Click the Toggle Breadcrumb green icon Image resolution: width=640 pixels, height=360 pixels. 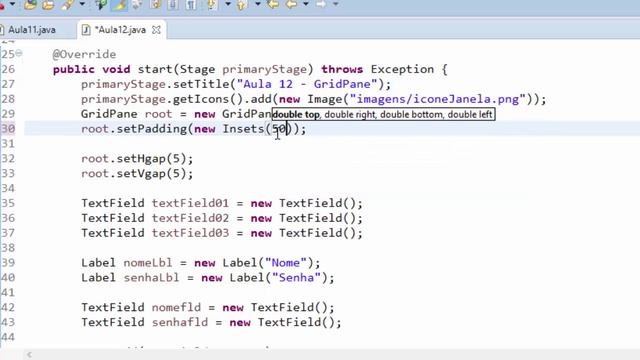click(x=101, y=4)
